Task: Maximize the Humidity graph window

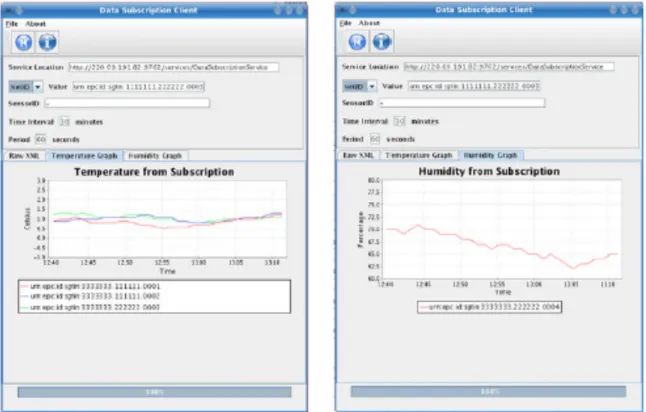Action: pos(624,9)
